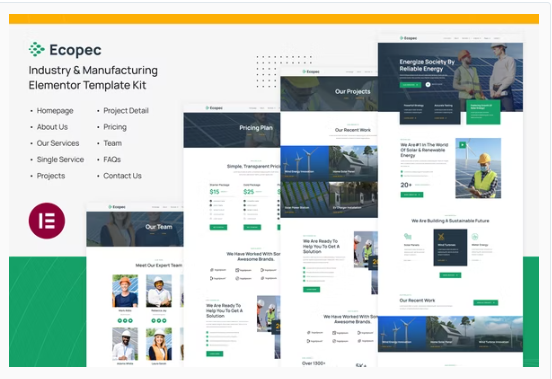Click the team photo of woman in orange hardhat
This screenshot has width=552, height=379.
pos(125,291)
